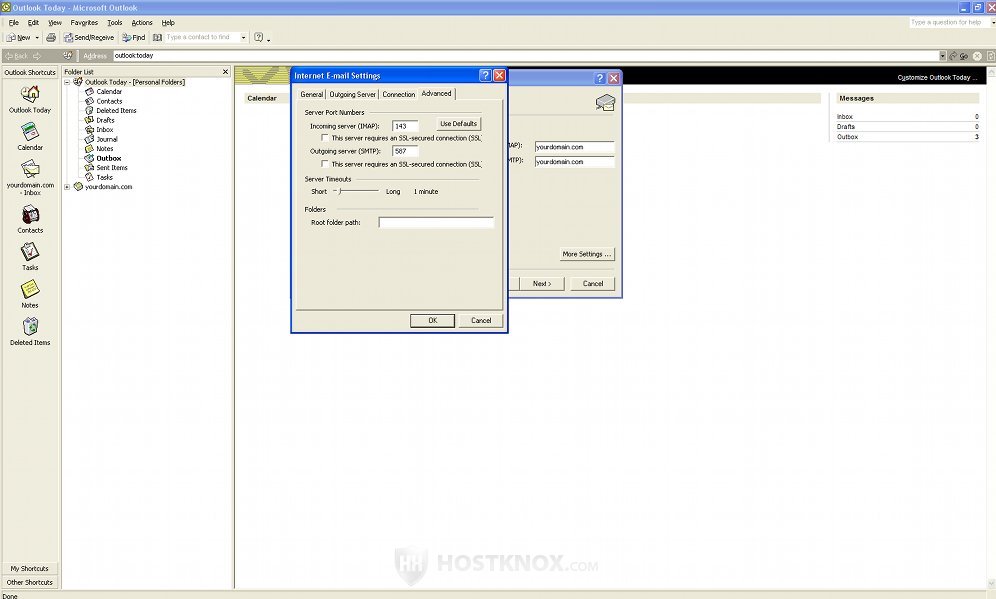Image resolution: width=996 pixels, height=599 pixels.
Task: Click the Outgoing server SMTP port field
Action: tap(405, 151)
